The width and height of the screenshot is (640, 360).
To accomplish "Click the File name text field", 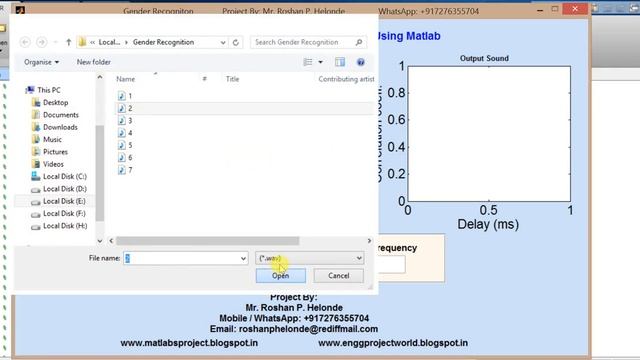I will coord(181,258).
